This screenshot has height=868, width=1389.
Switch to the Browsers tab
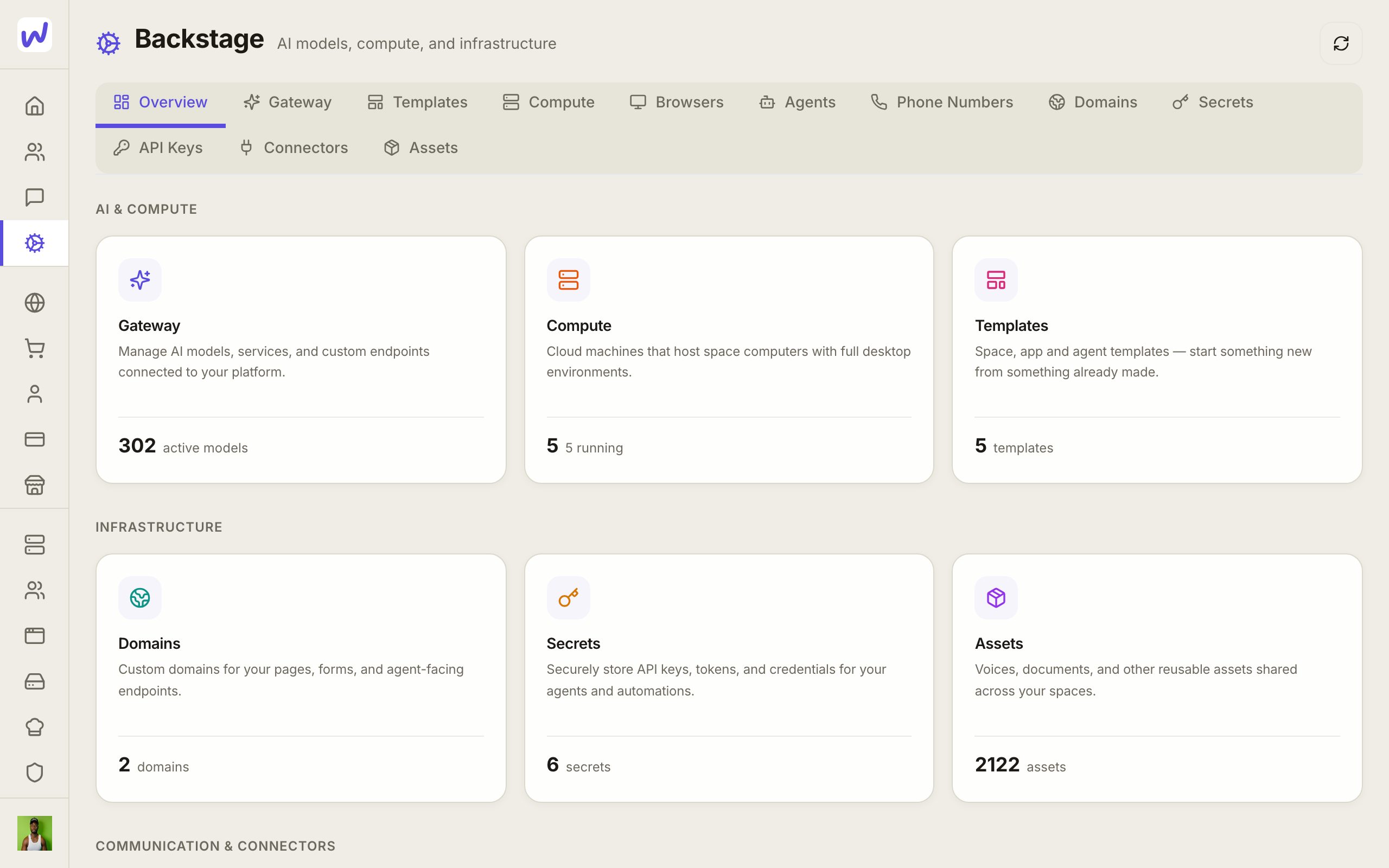click(677, 102)
